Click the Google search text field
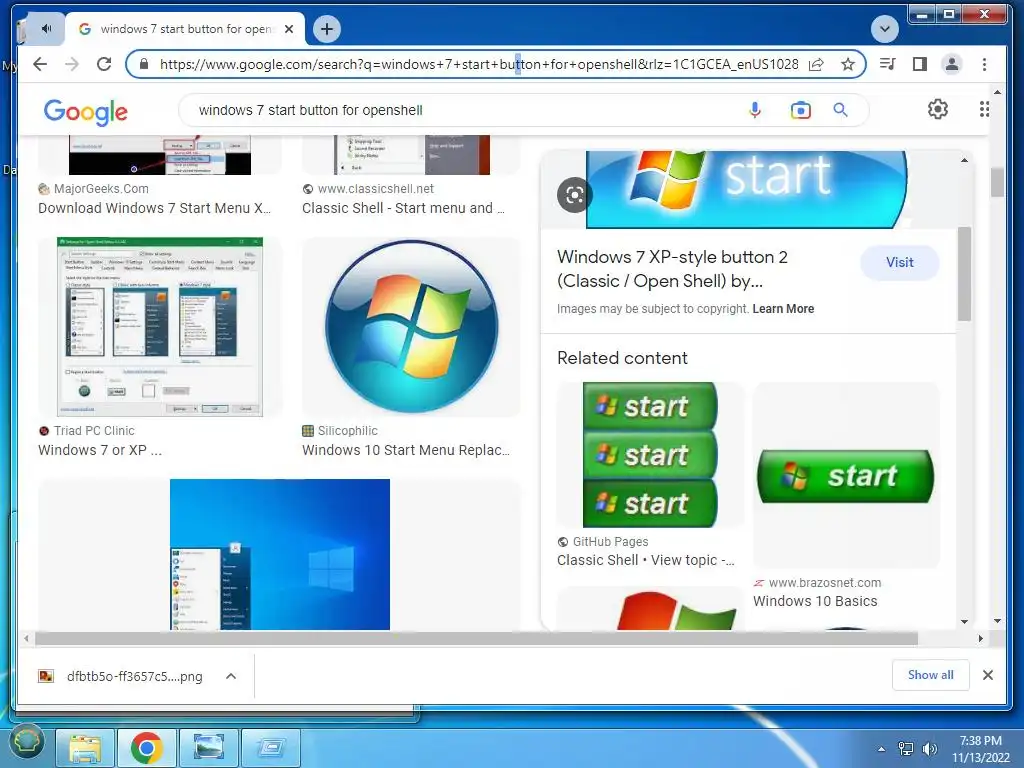1024x768 pixels. 464,110
